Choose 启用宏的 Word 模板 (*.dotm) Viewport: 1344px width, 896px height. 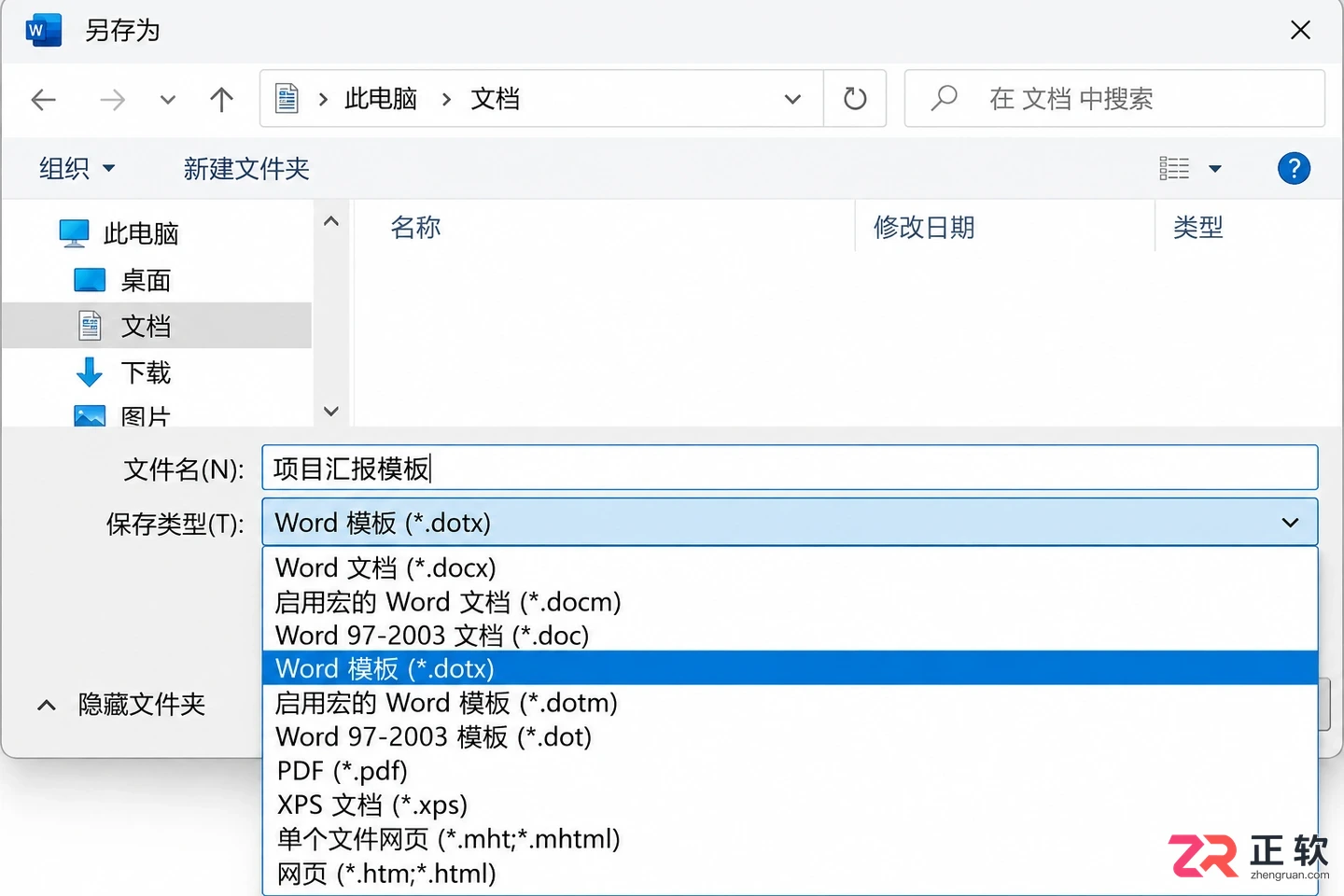pos(790,702)
